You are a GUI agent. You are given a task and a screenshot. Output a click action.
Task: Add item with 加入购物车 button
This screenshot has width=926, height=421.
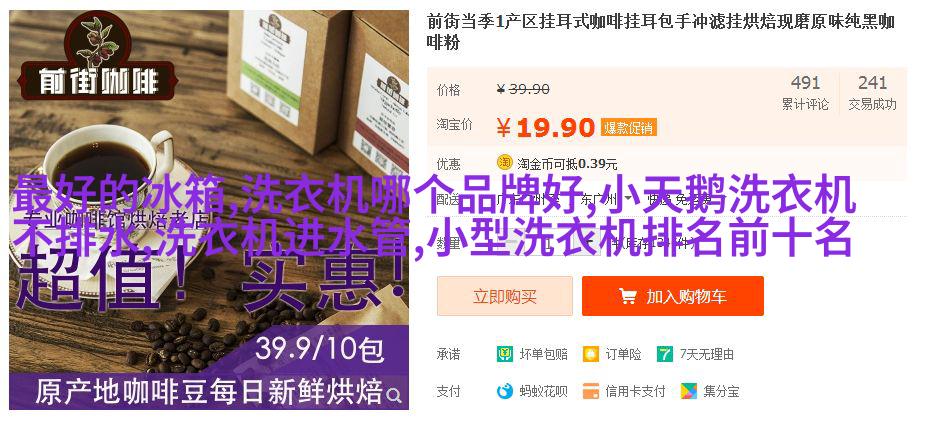[x=673, y=296]
